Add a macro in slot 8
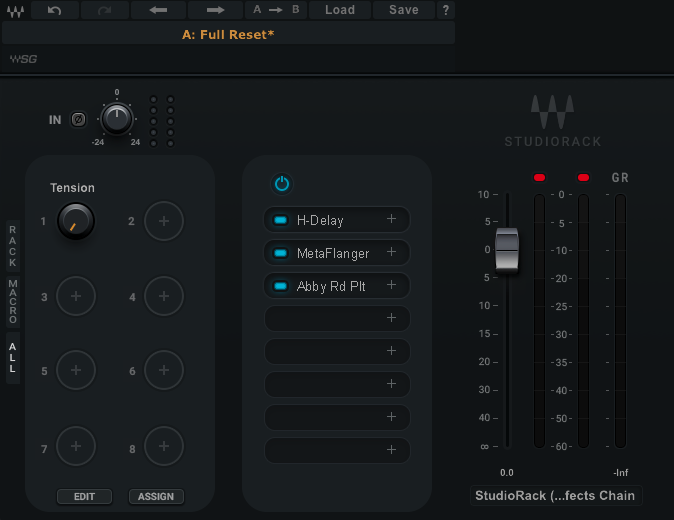674x520 pixels. [164, 446]
